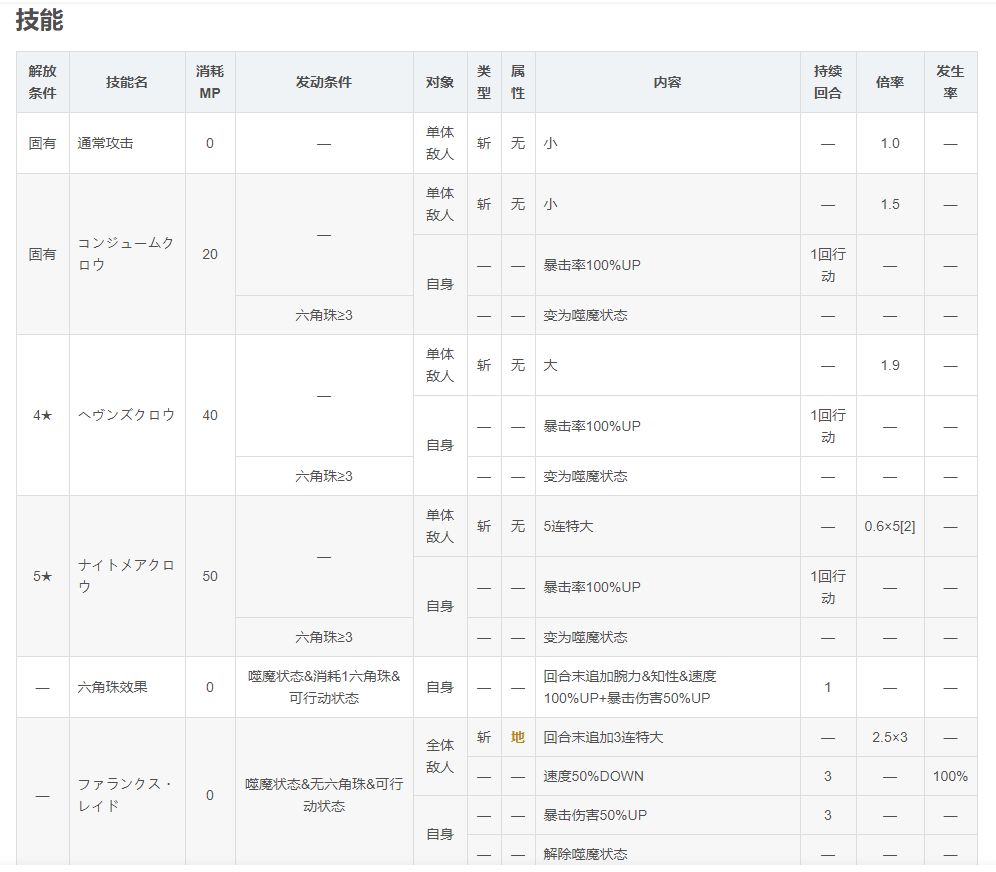Select the 噬魔状态&消耗1六角珠&可行动状态 condition cell
996x872 pixels.
[x=324, y=687]
